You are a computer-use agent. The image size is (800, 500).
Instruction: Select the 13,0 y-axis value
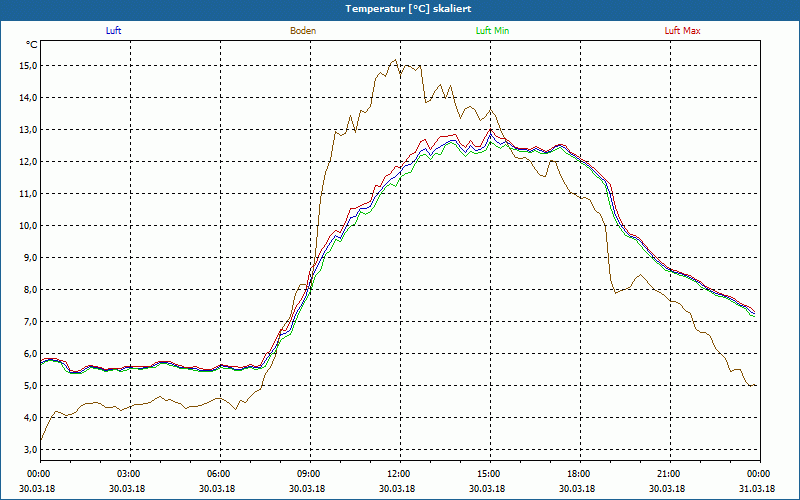click(29, 130)
